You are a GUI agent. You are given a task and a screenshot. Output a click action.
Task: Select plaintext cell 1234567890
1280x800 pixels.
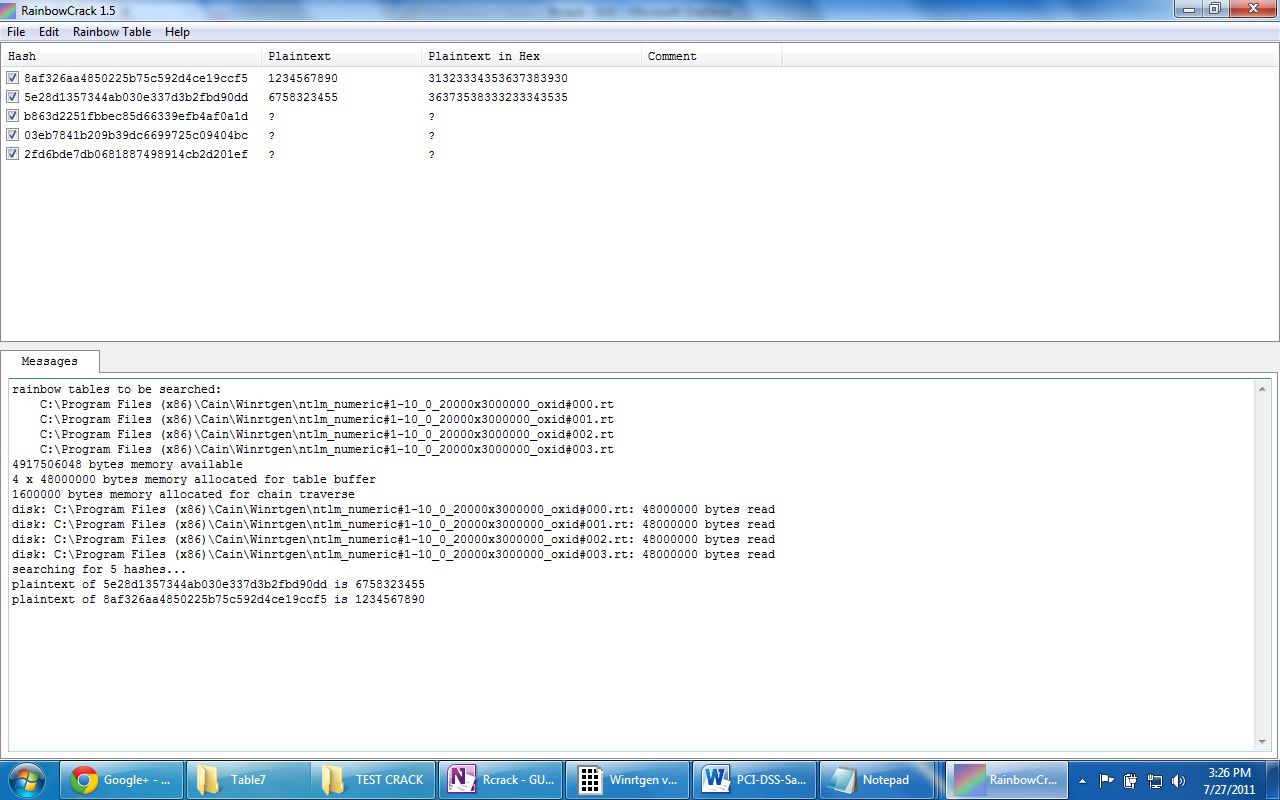(x=303, y=78)
